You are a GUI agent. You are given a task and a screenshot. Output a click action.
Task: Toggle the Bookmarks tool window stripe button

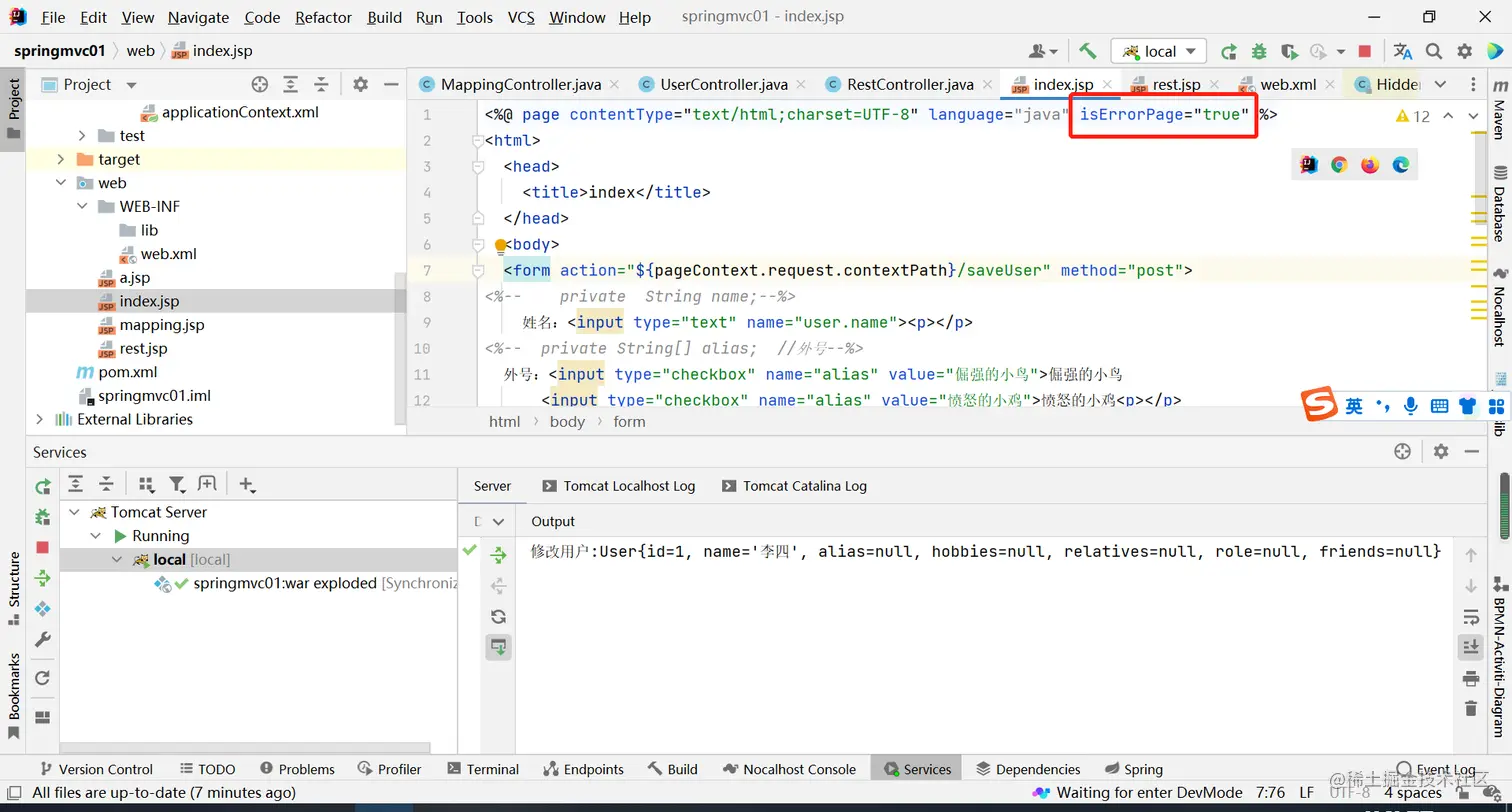click(13, 696)
